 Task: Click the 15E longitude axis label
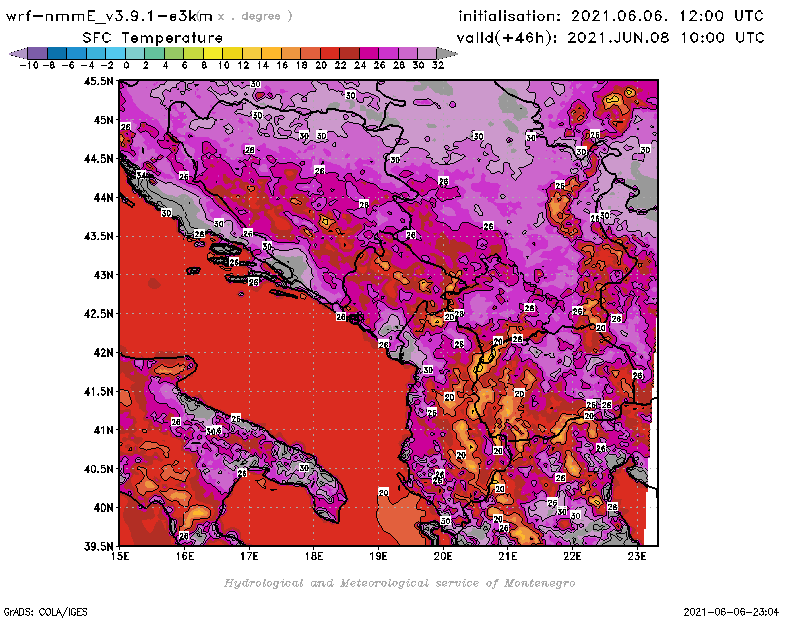point(120,556)
